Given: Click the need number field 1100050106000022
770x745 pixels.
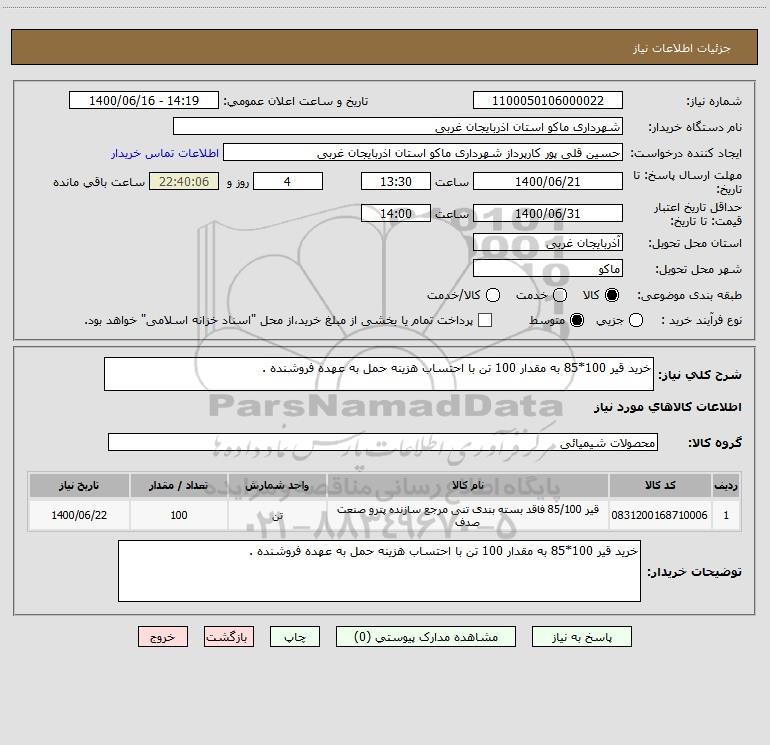Looking at the screenshot, I should (x=548, y=100).
